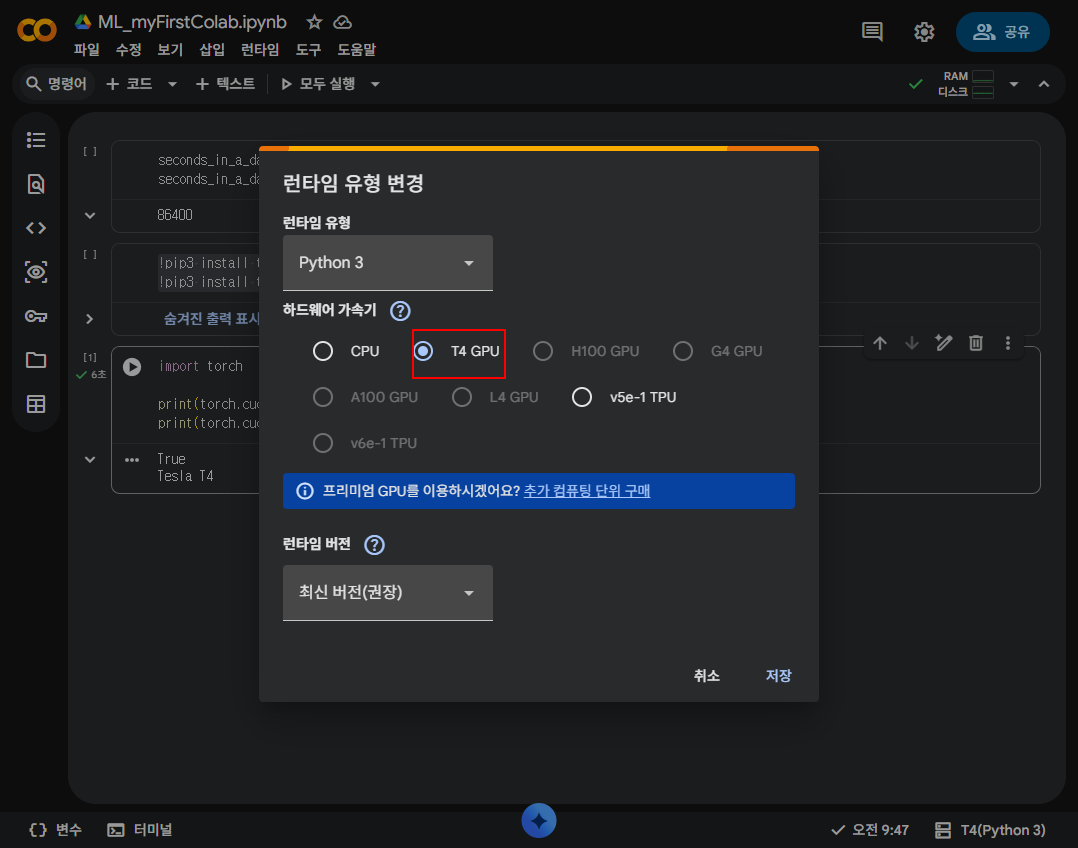Screen dimensions: 1078x848
Task: Open output options dots beside True
Action: 132,459
